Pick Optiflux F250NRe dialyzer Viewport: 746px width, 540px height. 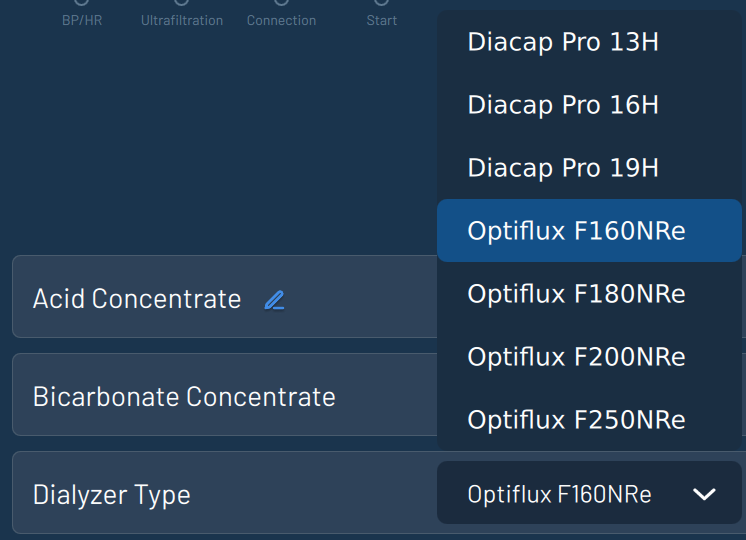577,420
